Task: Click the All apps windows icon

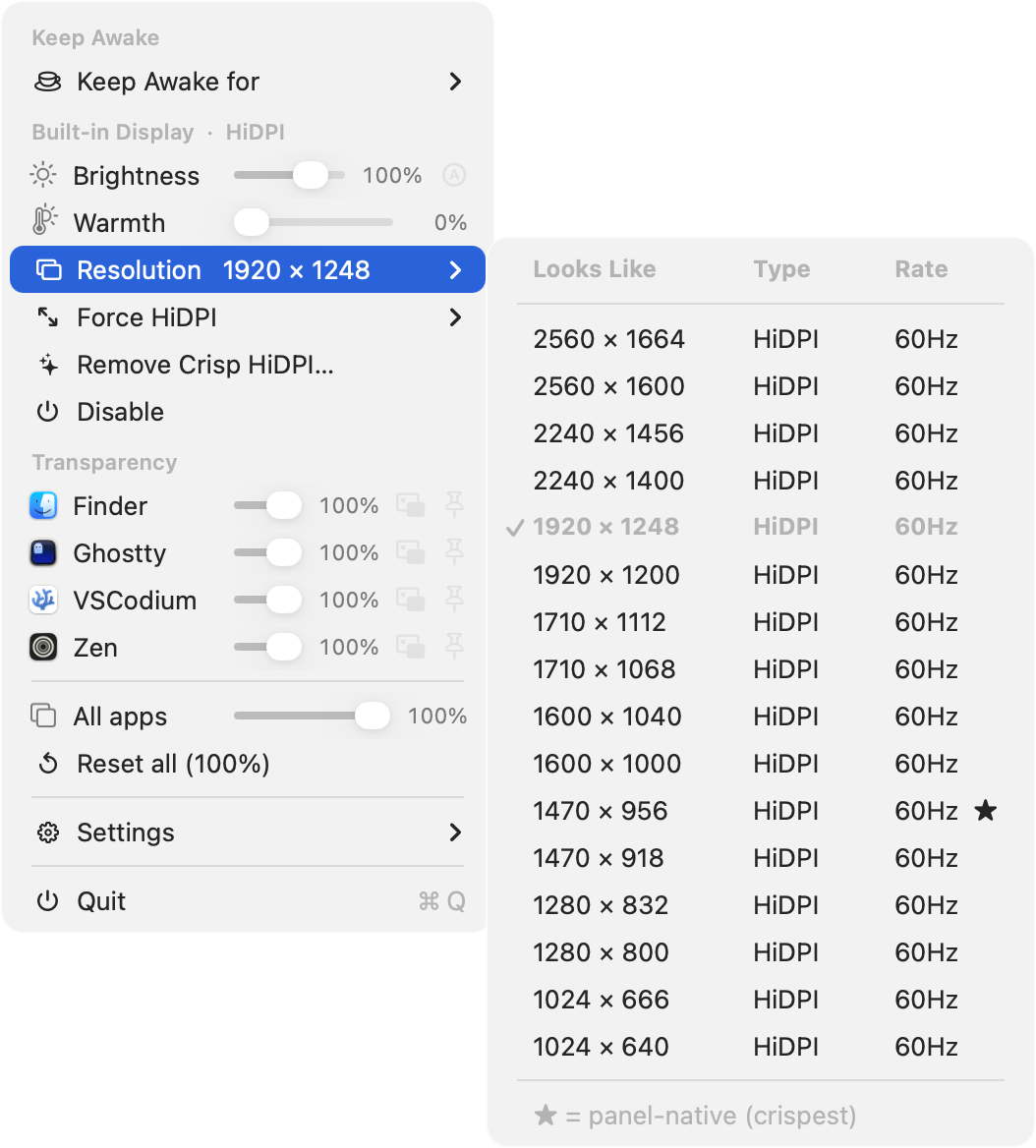Action: point(43,716)
